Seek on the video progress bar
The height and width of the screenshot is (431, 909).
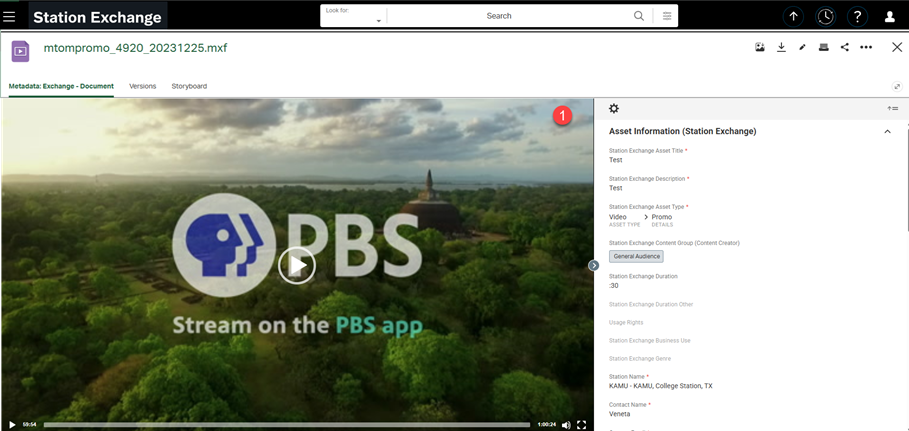pos(286,425)
